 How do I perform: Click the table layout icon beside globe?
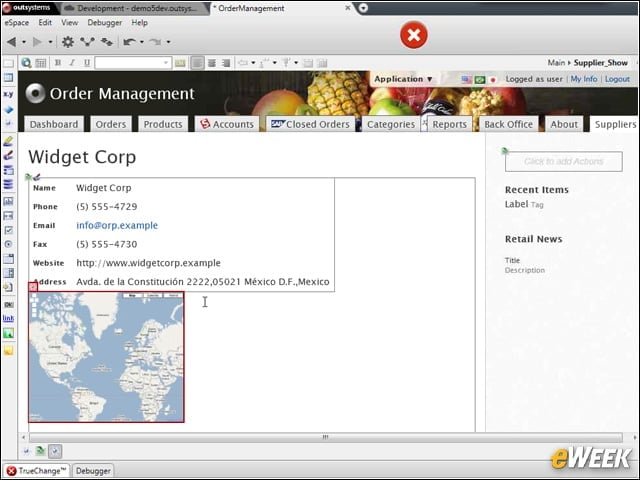(x=40, y=63)
